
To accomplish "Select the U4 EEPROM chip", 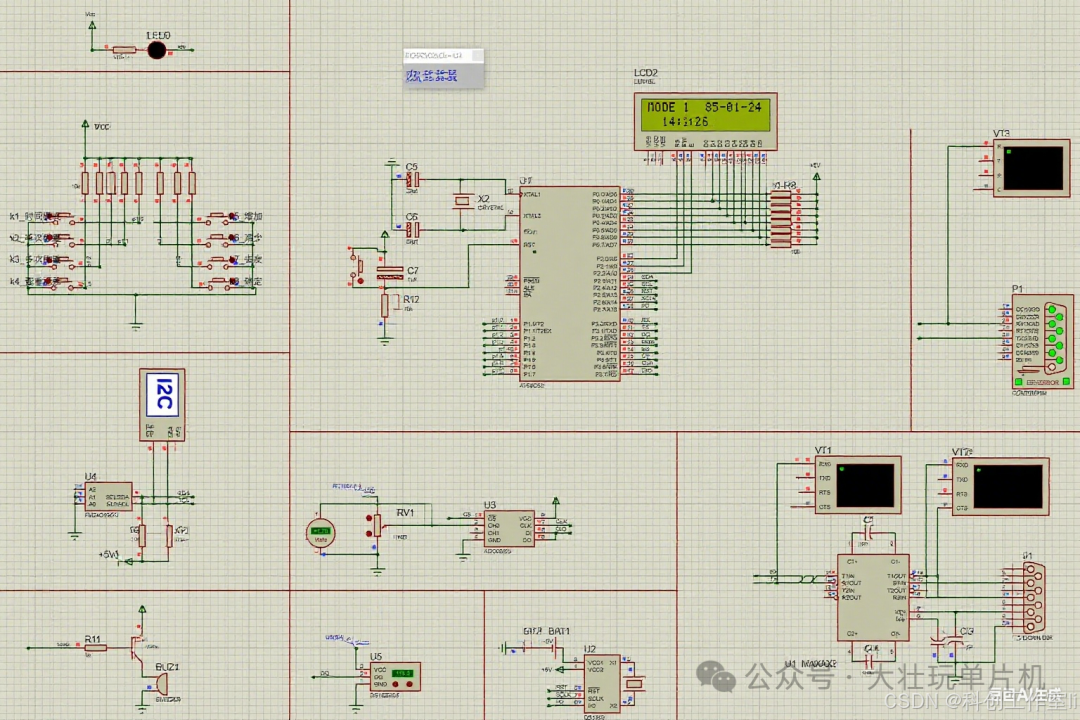I will coord(108,496).
